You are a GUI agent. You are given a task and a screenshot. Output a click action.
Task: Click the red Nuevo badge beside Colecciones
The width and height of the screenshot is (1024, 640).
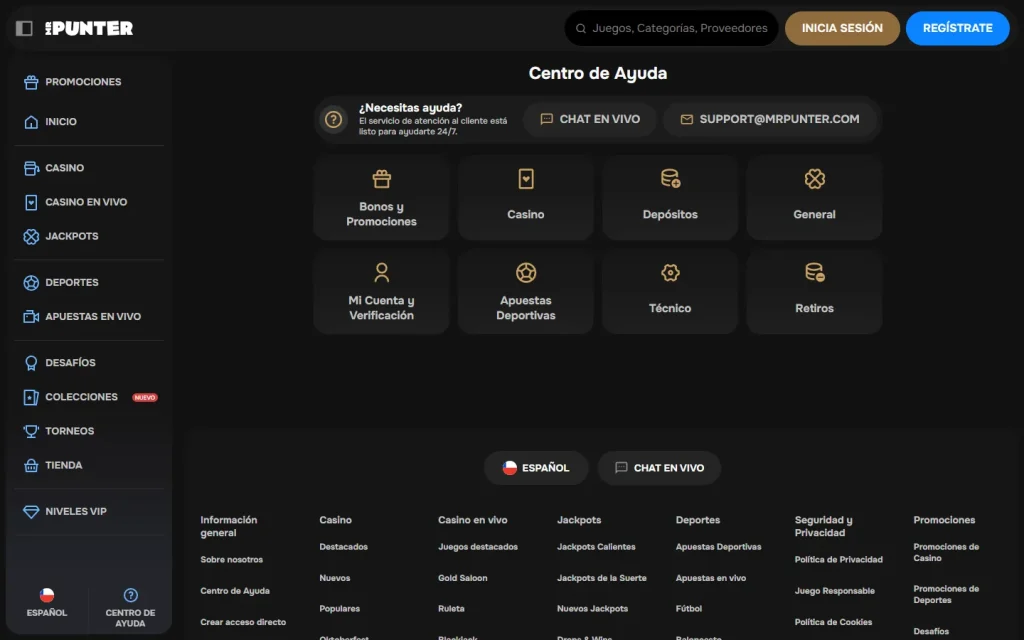click(145, 398)
